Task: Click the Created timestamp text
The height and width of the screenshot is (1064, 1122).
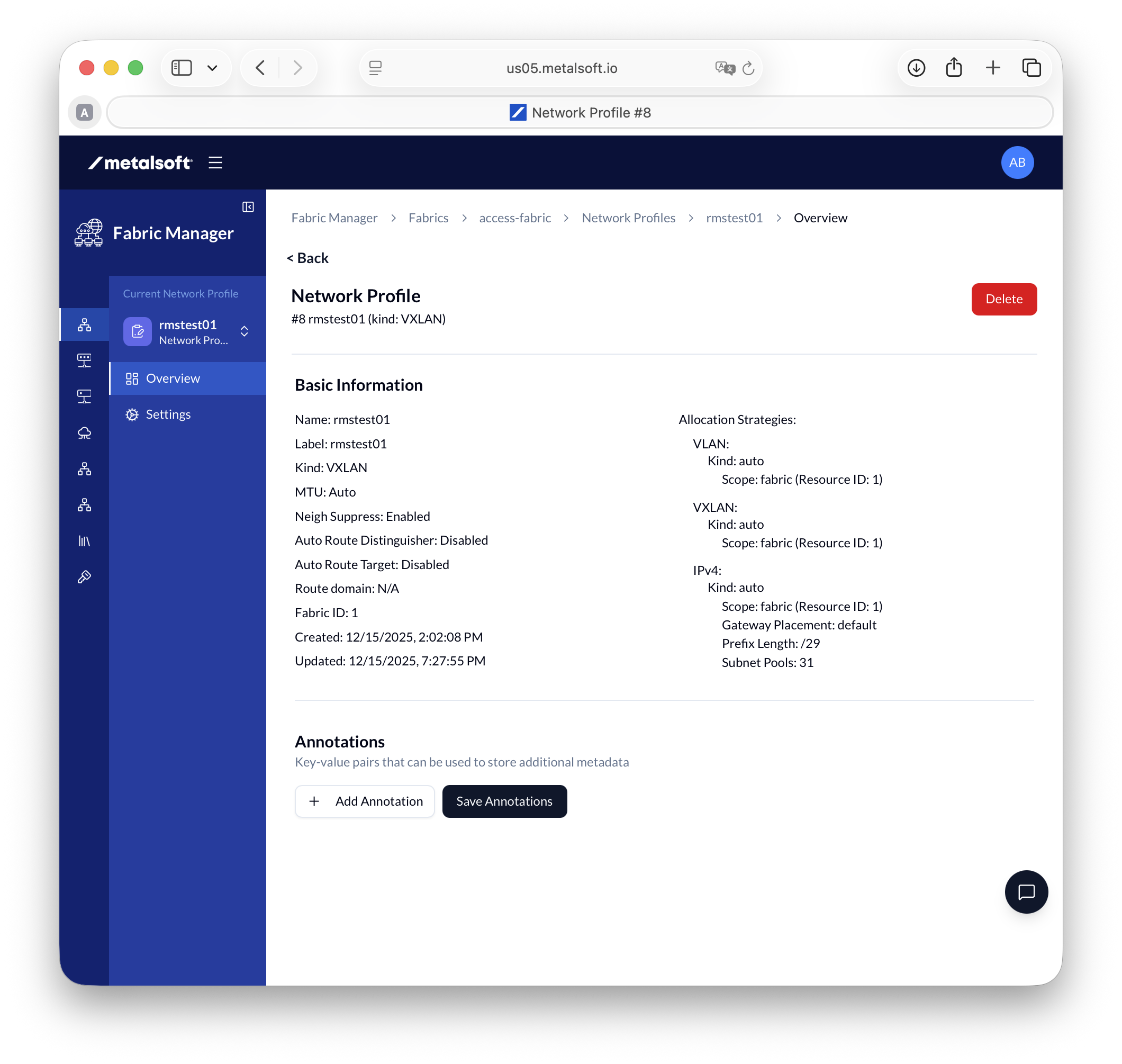Action: pos(388,637)
